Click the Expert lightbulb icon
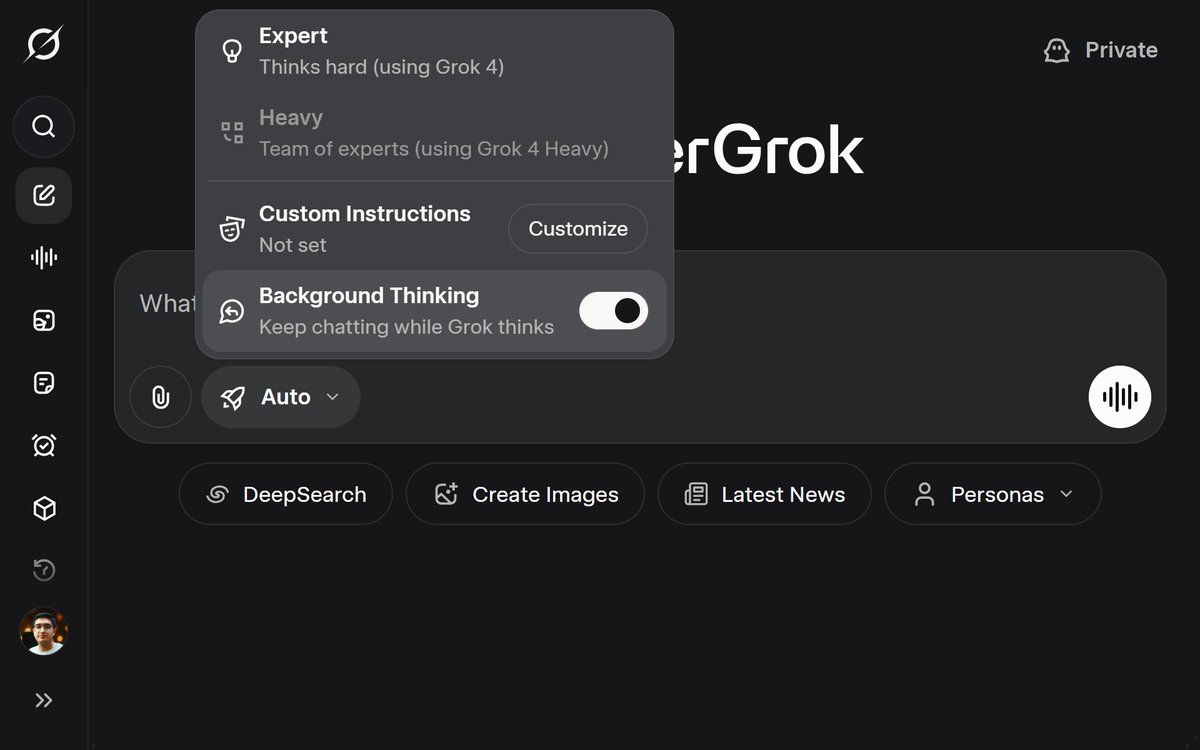Viewport: 1200px width, 750px height. point(232,51)
